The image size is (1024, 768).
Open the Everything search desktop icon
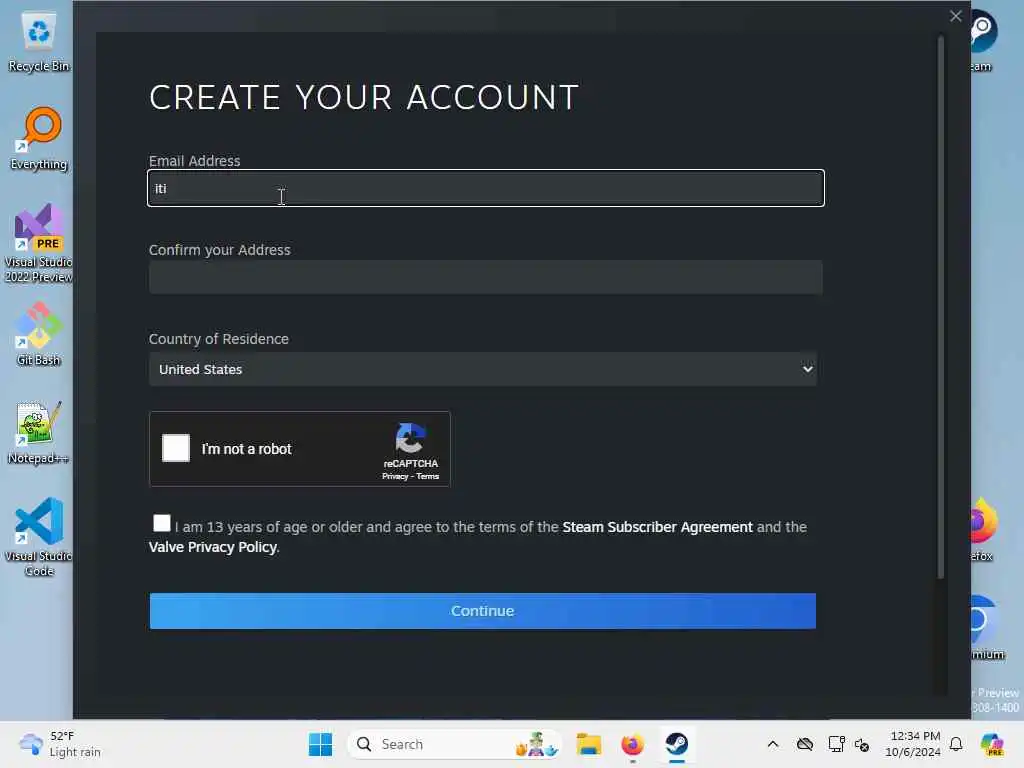coord(39,138)
